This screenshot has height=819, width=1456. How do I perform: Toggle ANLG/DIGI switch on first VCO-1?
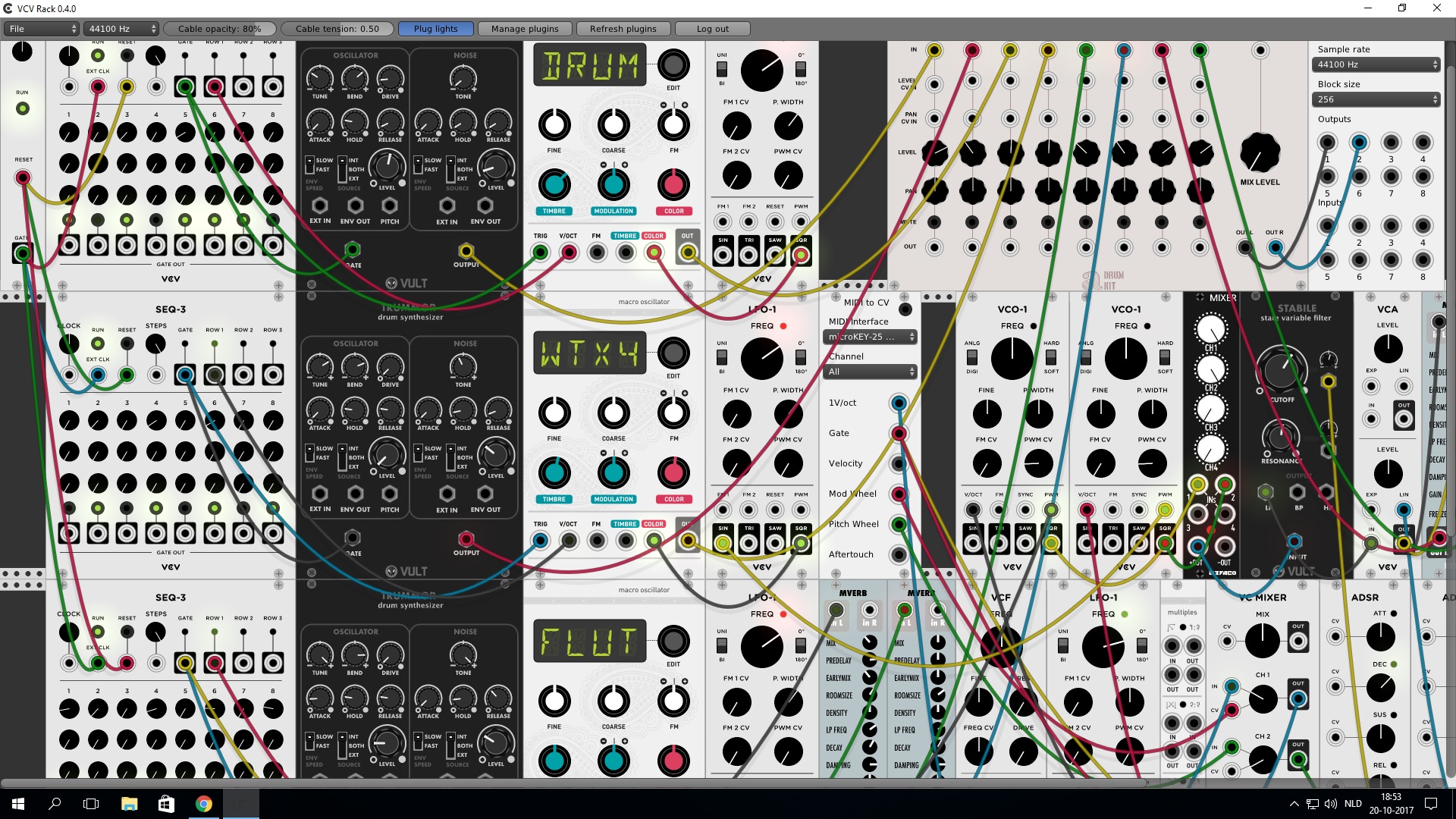pyautogui.click(x=972, y=356)
